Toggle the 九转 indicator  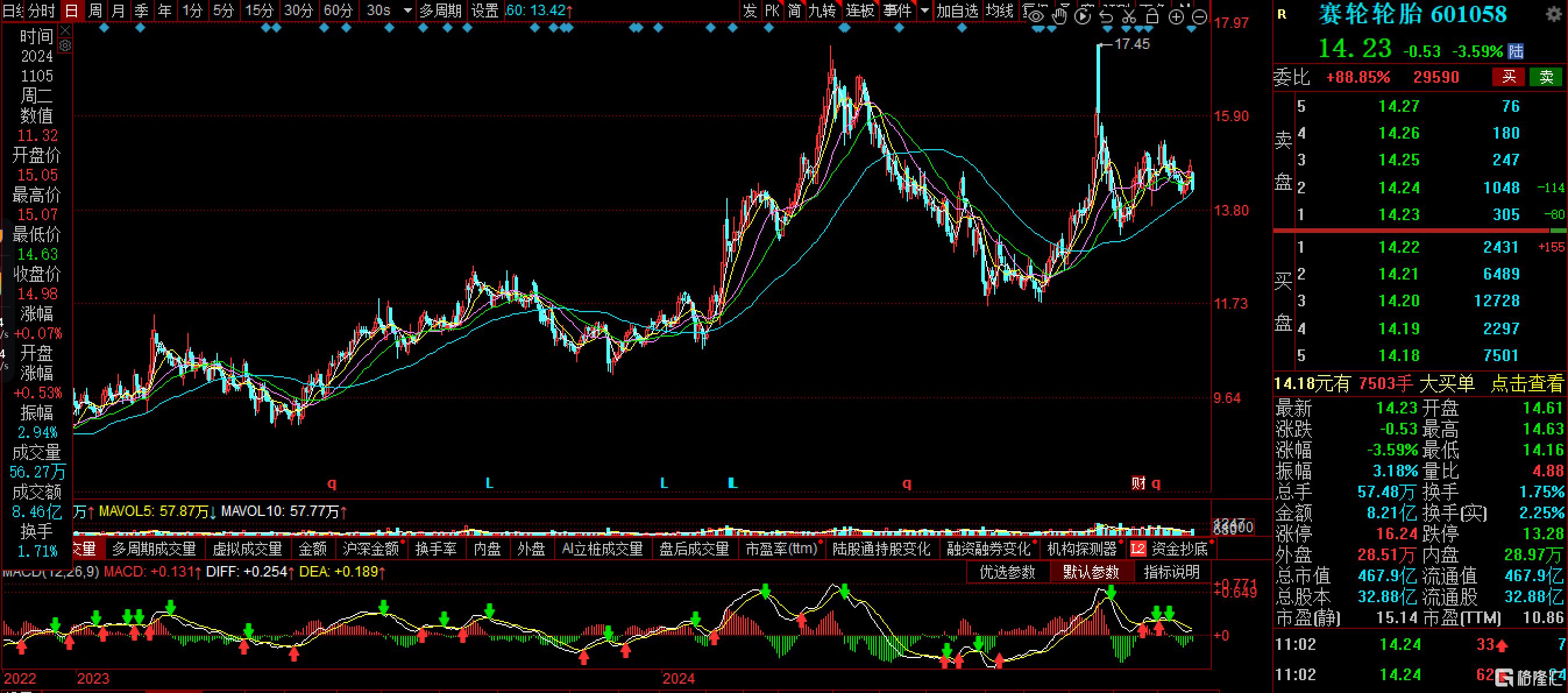822,10
